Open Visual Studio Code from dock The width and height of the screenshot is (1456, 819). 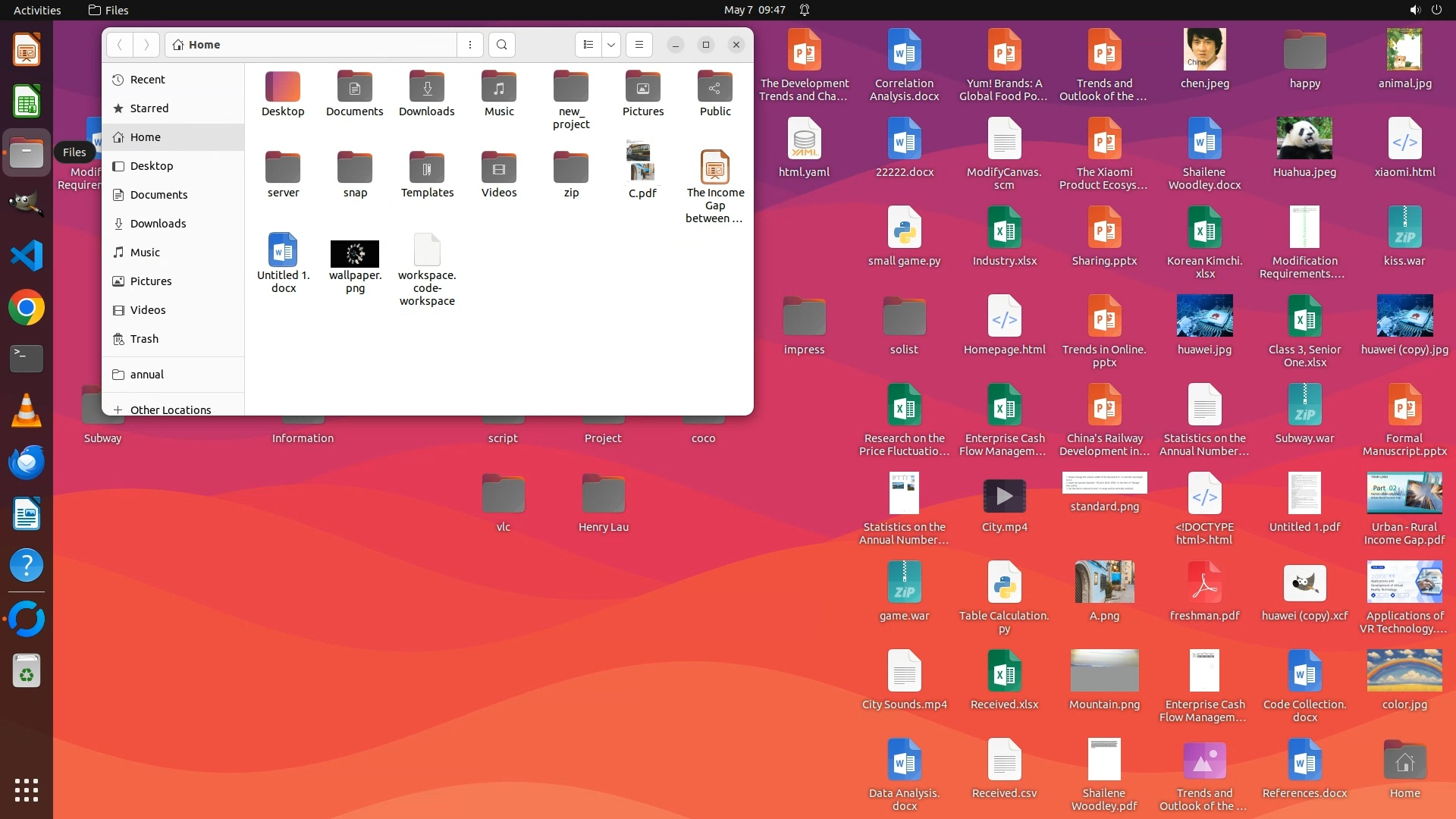click(27, 256)
